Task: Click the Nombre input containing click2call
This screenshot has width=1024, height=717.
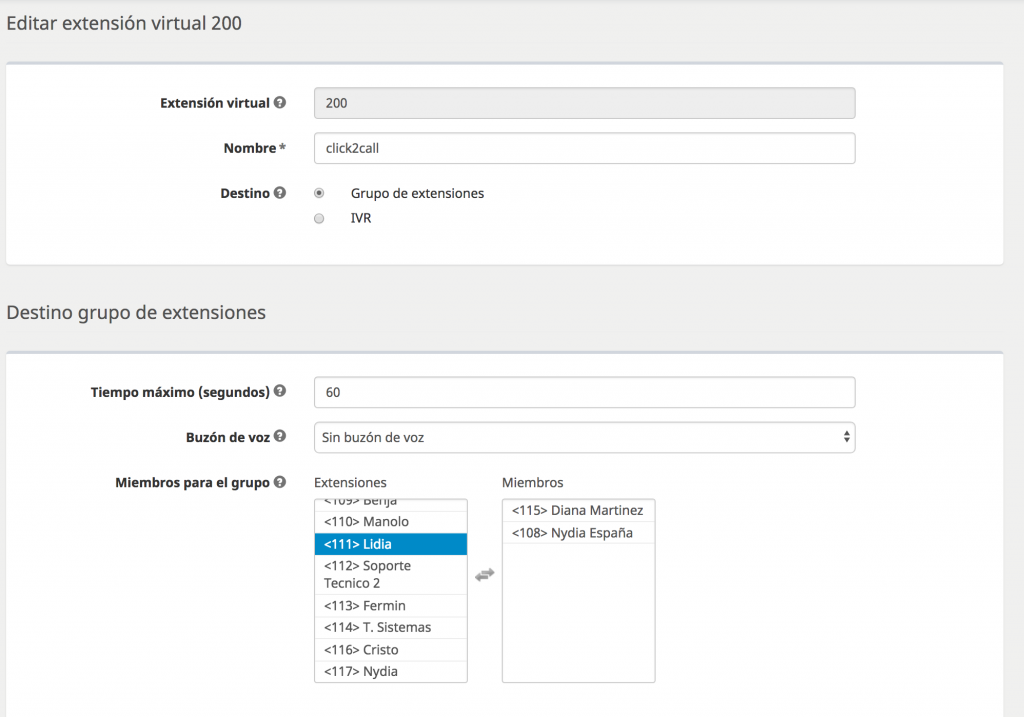Action: click(584, 147)
